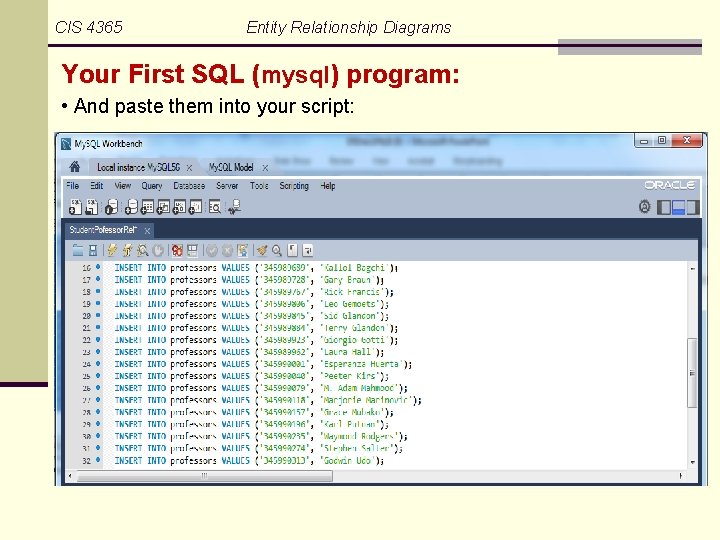Reconnect to DBMS icon
The height and width of the screenshot is (540, 720).
point(234,207)
